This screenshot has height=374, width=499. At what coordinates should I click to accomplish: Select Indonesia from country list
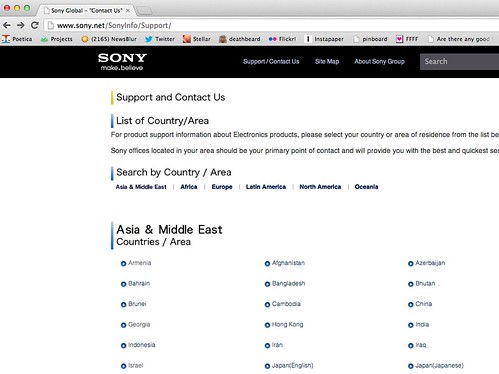138,345
